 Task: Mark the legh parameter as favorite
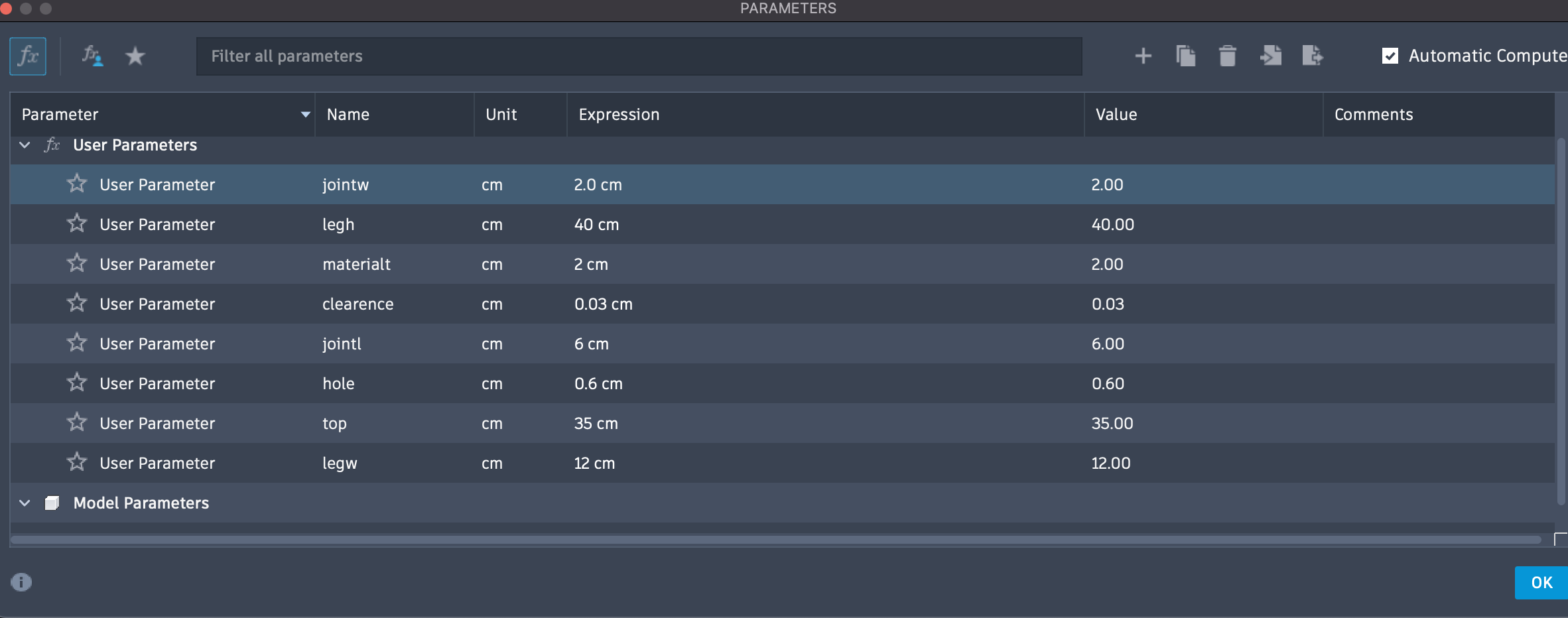[x=77, y=224]
